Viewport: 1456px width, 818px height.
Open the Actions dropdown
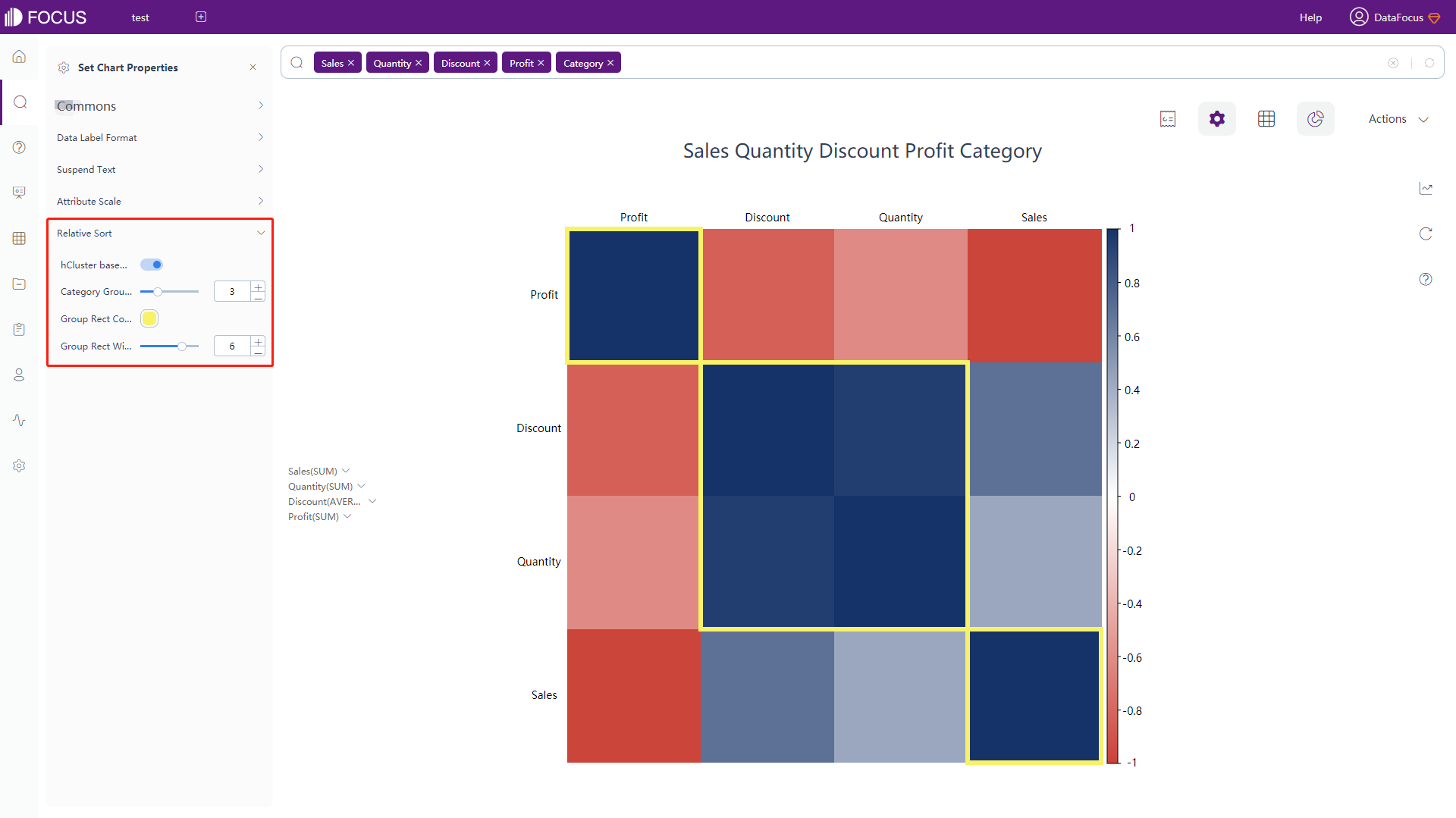pyautogui.click(x=1398, y=119)
